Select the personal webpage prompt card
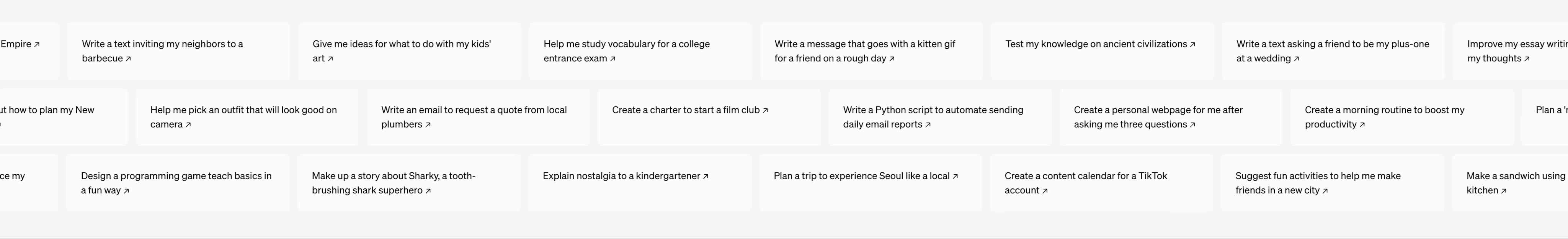 [1171, 117]
